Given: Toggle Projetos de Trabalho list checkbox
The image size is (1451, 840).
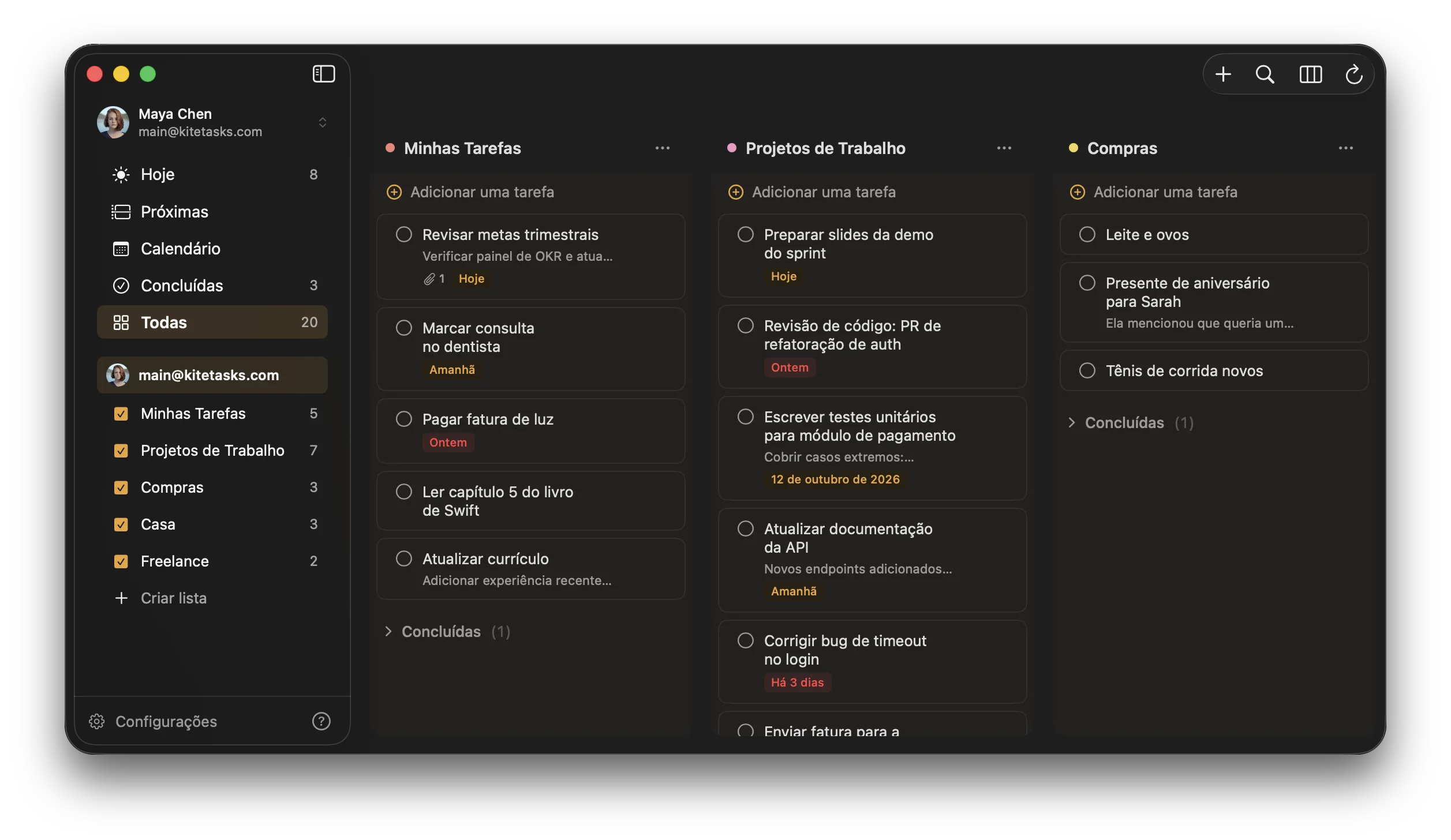Looking at the screenshot, I should (121, 451).
